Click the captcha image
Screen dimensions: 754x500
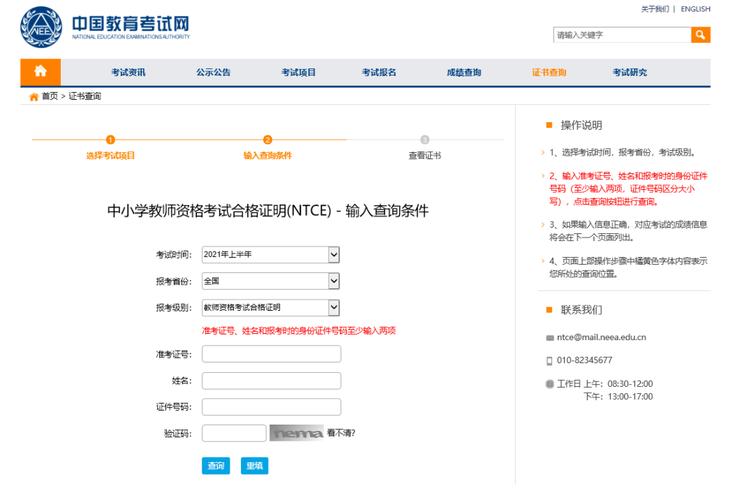297,433
